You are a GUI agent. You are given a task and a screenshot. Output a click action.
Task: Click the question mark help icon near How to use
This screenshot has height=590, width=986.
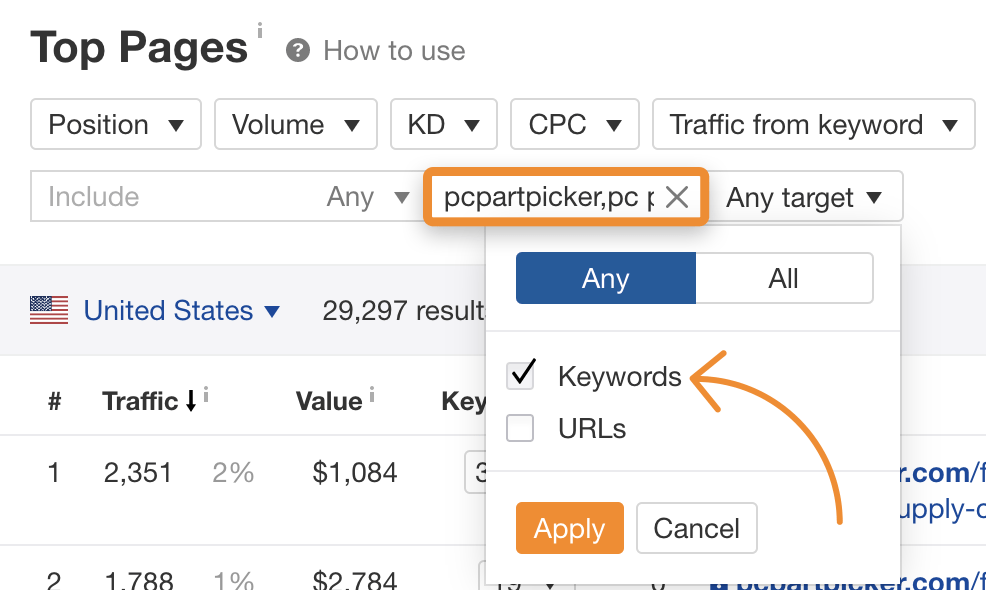297,50
